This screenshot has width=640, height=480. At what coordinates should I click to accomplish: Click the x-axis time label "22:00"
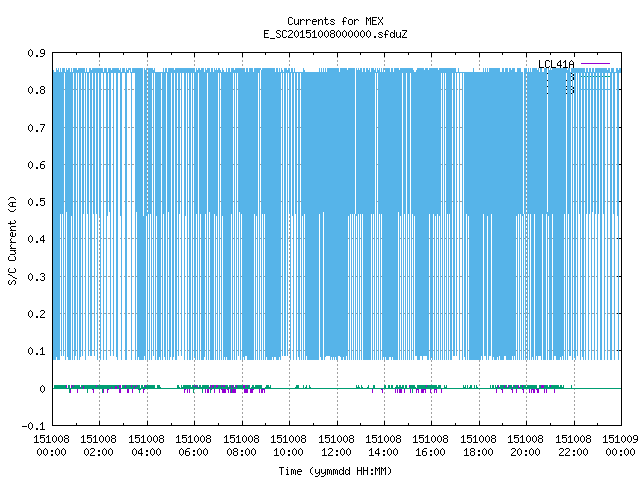573,452
